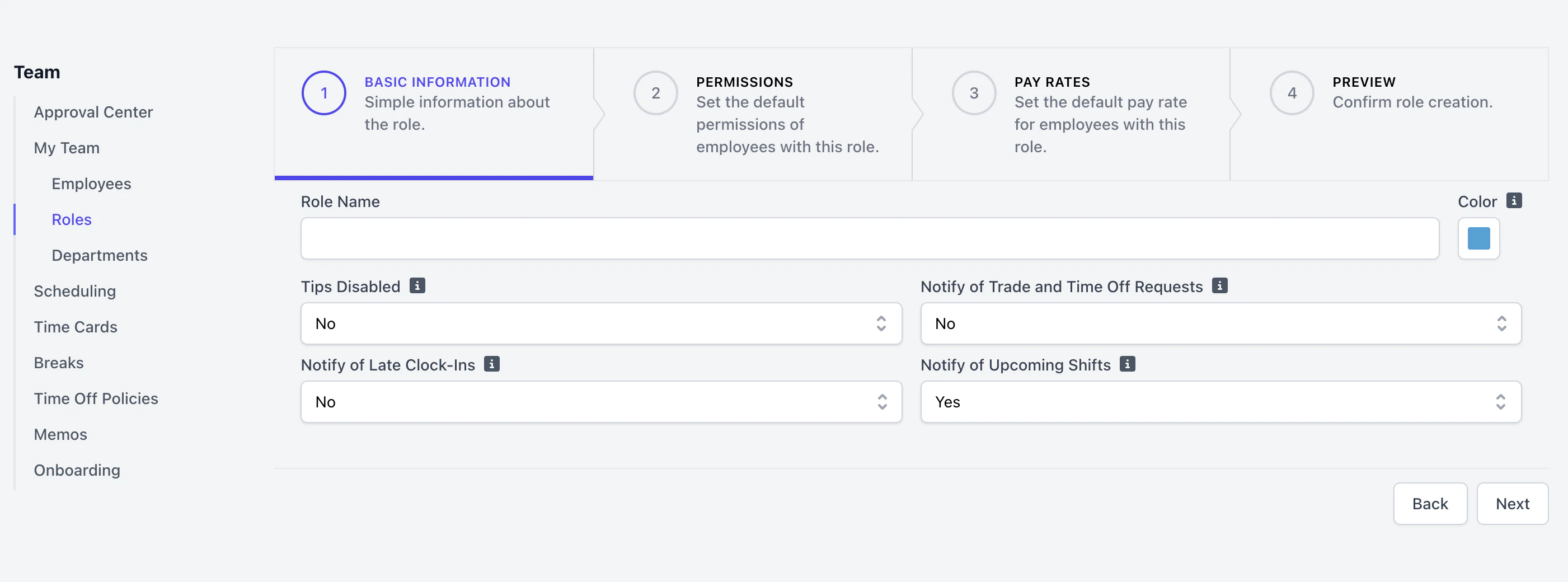This screenshot has width=1568, height=582.
Task: Click info icon for Trade and Time Off Requests
Action: (x=1219, y=285)
